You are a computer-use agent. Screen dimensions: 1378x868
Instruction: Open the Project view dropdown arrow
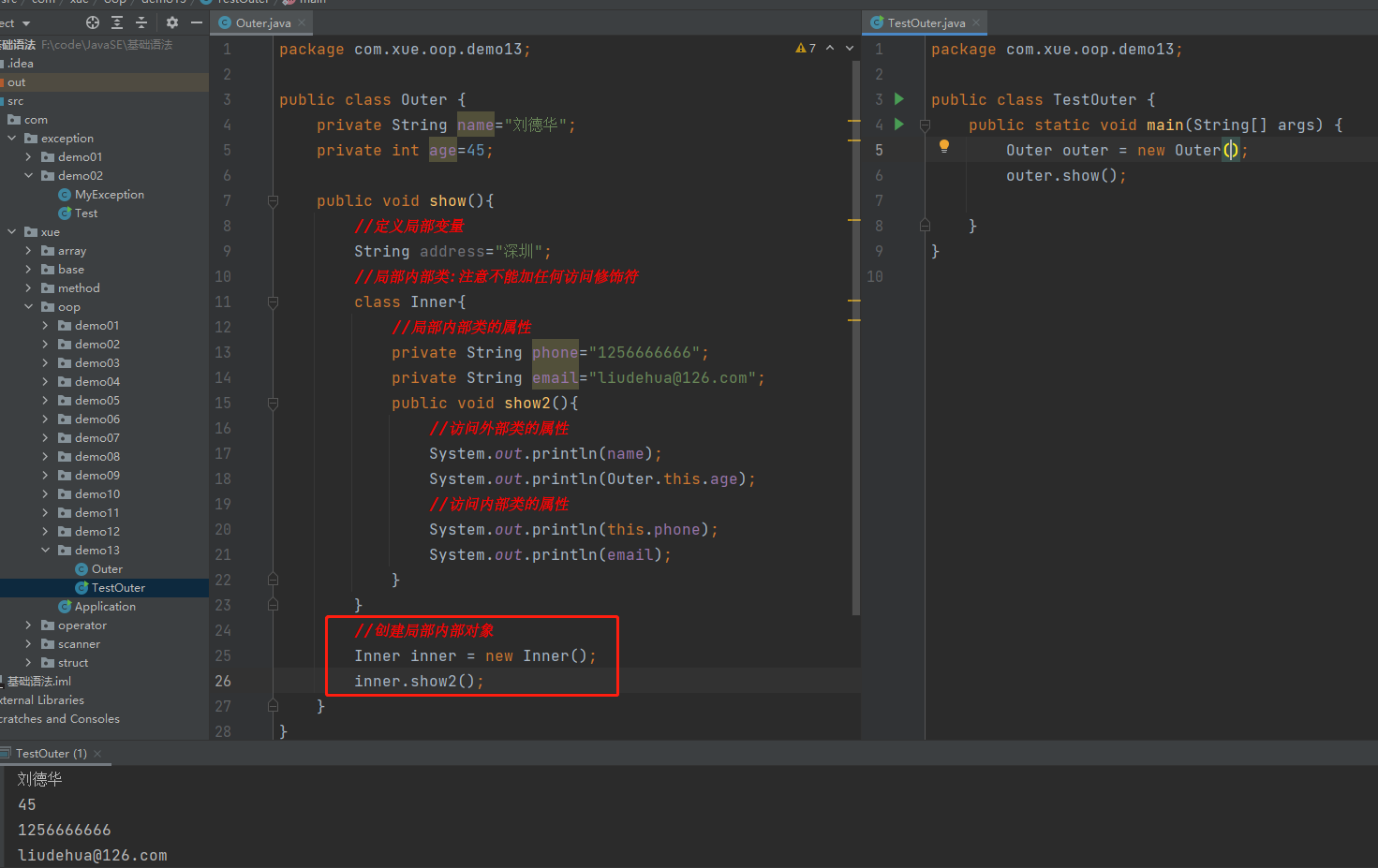click(x=26, y=23)
